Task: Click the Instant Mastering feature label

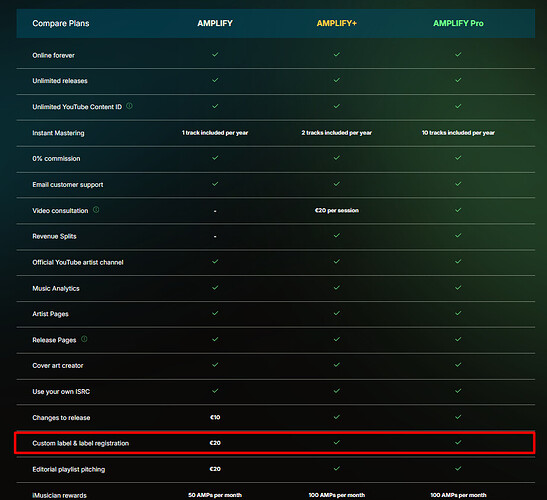Action: (58, 133)
